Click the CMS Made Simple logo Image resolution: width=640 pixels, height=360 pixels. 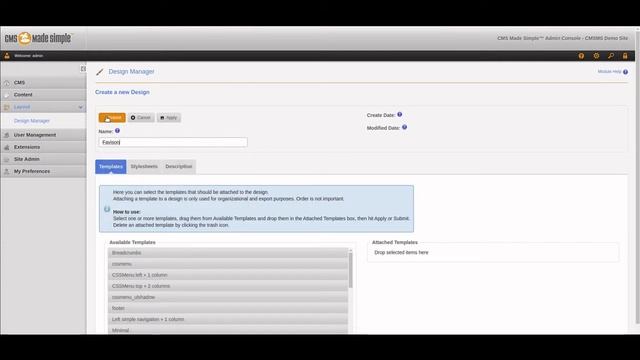38,38
